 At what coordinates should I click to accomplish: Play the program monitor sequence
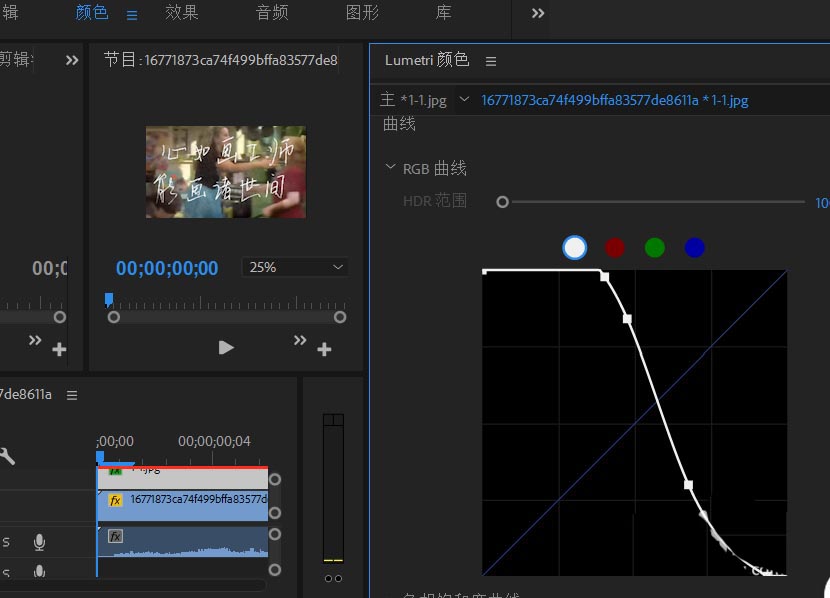click(226, 347)
